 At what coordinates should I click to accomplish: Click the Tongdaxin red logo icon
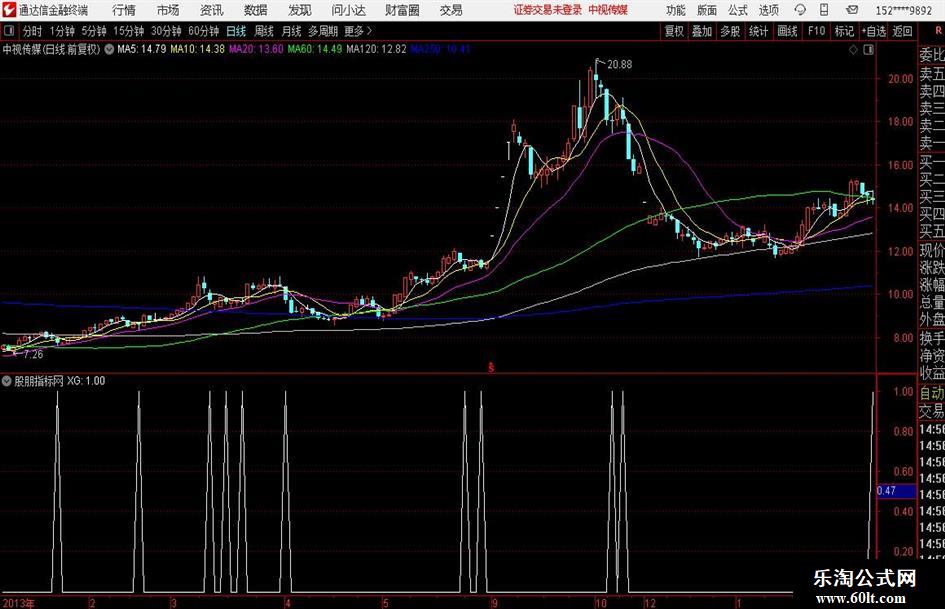tap(9, 10)
